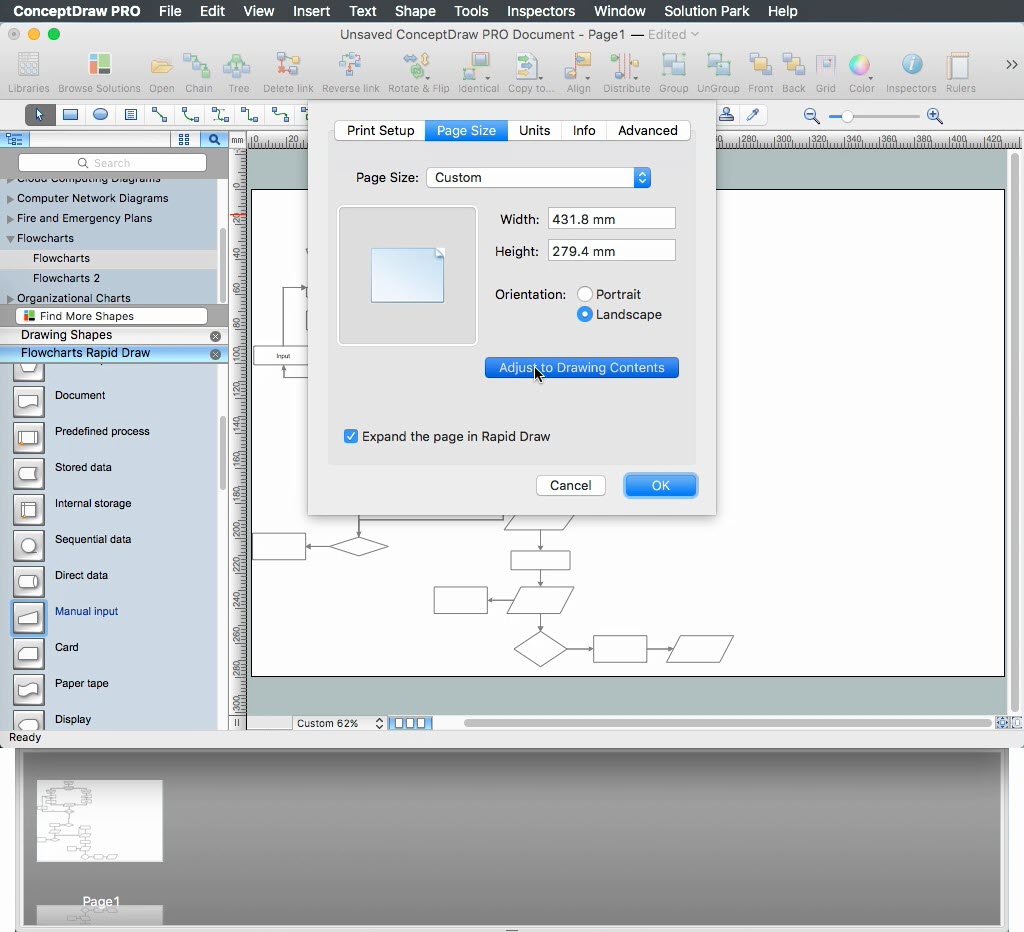Image resolution: width=1024 pixels, height=932 pixels.
Task: Click the Rotate & Flip icon
Action: pos(418,67)
